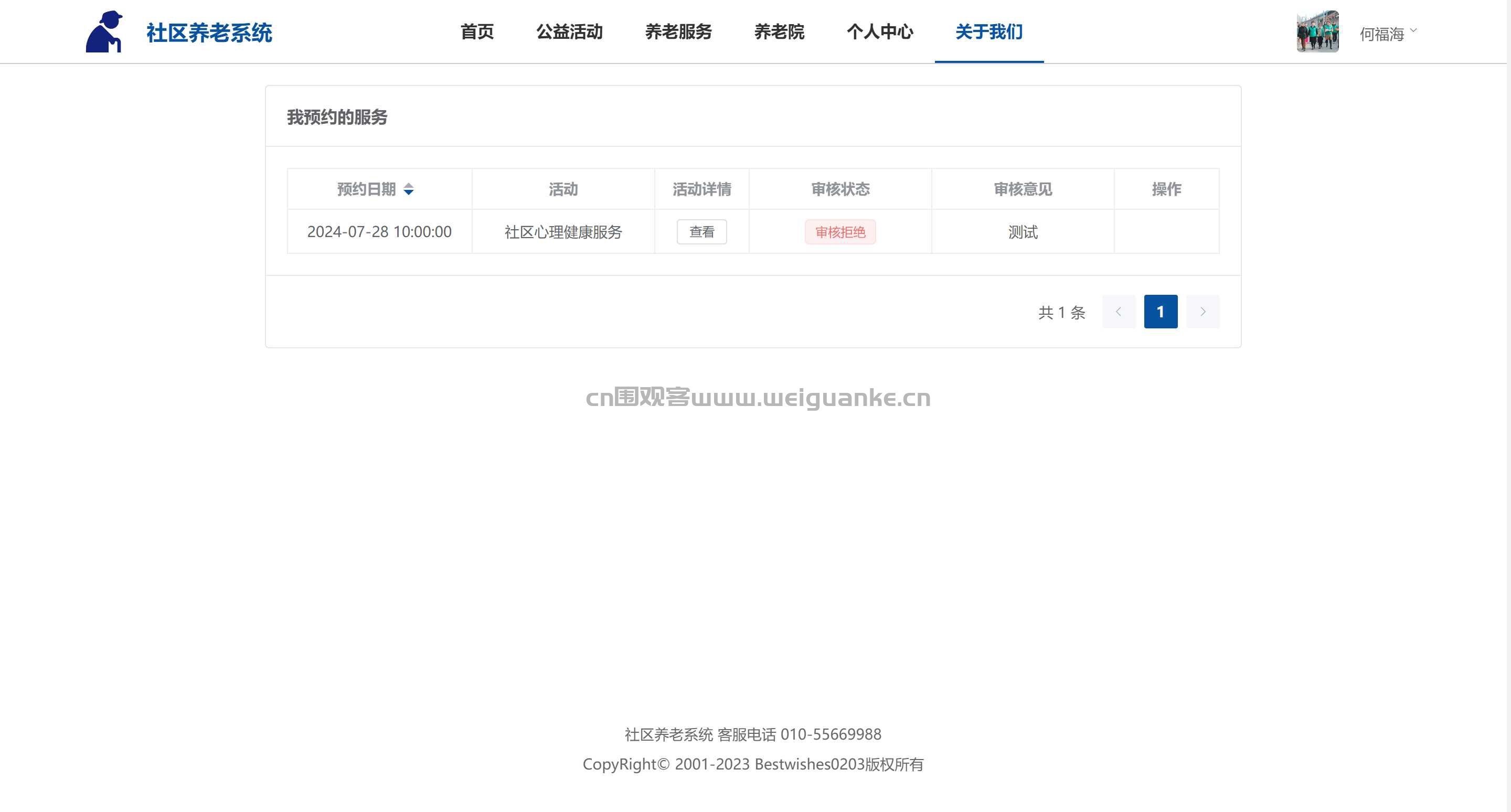Image resolution: width=1511 pixels, height=812 pixels.
Task: Click the 测试 review comment cell
Action: point(1023,232)
